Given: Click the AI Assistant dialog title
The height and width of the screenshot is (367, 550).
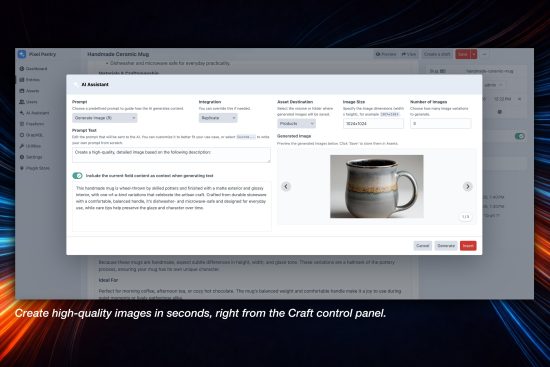Looking at the screenshot, I should [x=95, y=85].
